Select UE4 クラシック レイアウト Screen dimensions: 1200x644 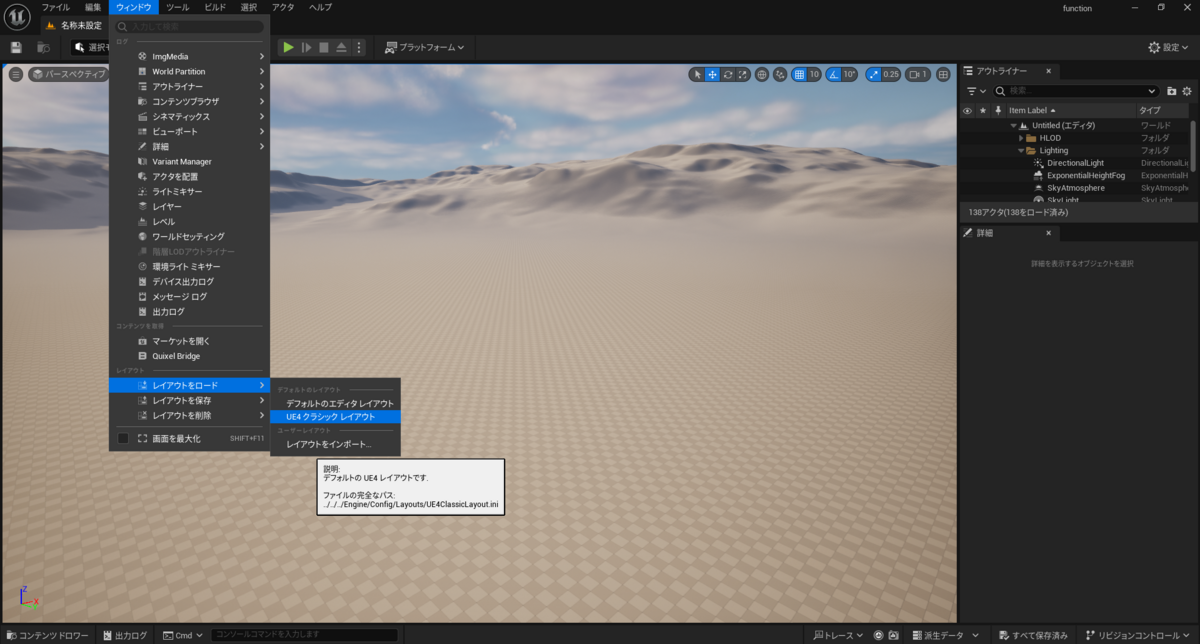point(335,416)
